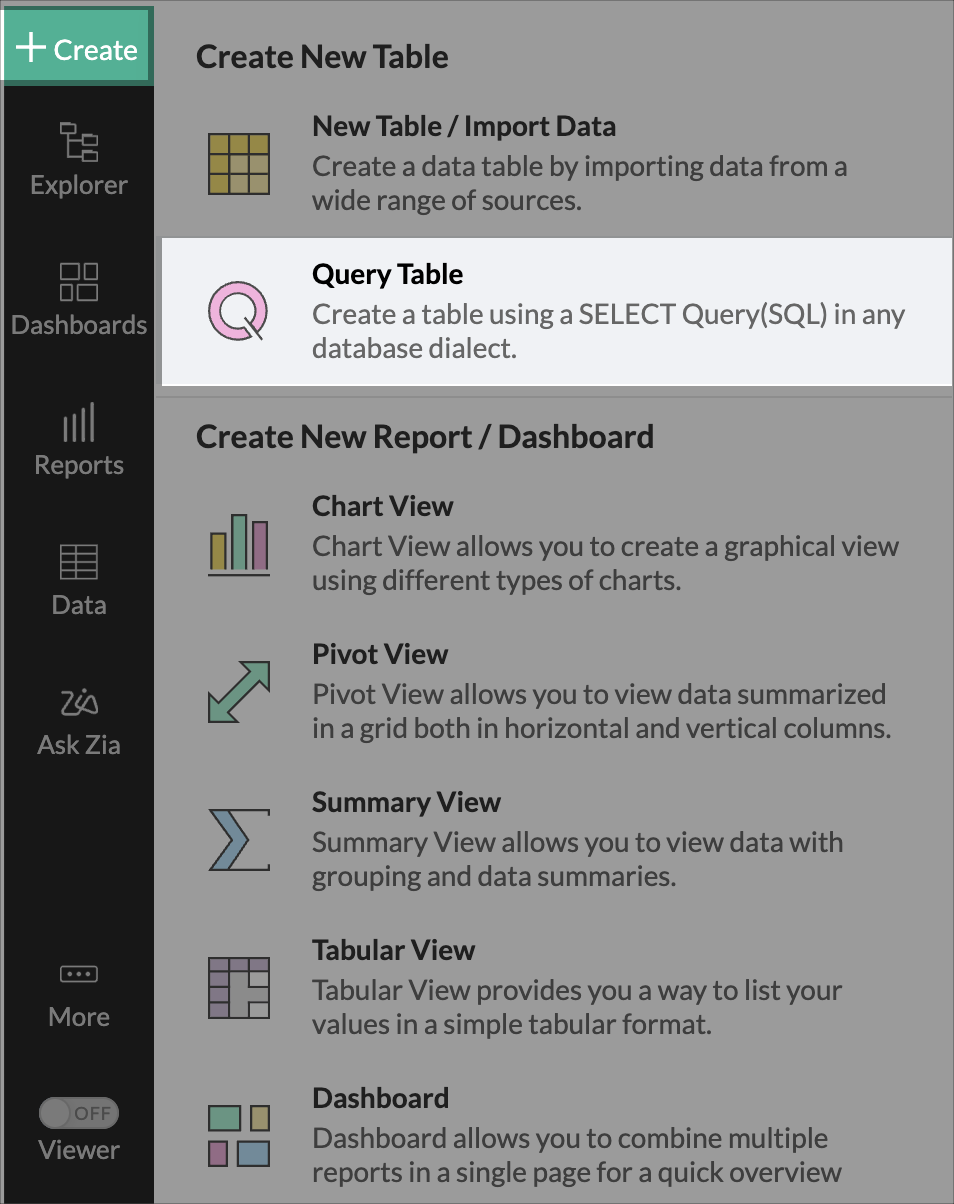This screenshot has width=954, height=1204.
Task: Click the Summary View sigma icon
Action: (238, 840)
